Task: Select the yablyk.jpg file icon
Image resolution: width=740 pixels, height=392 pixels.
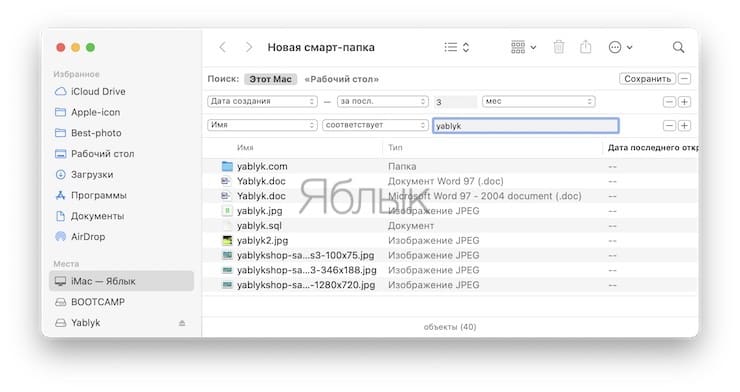Action: [x=227, y=211]
